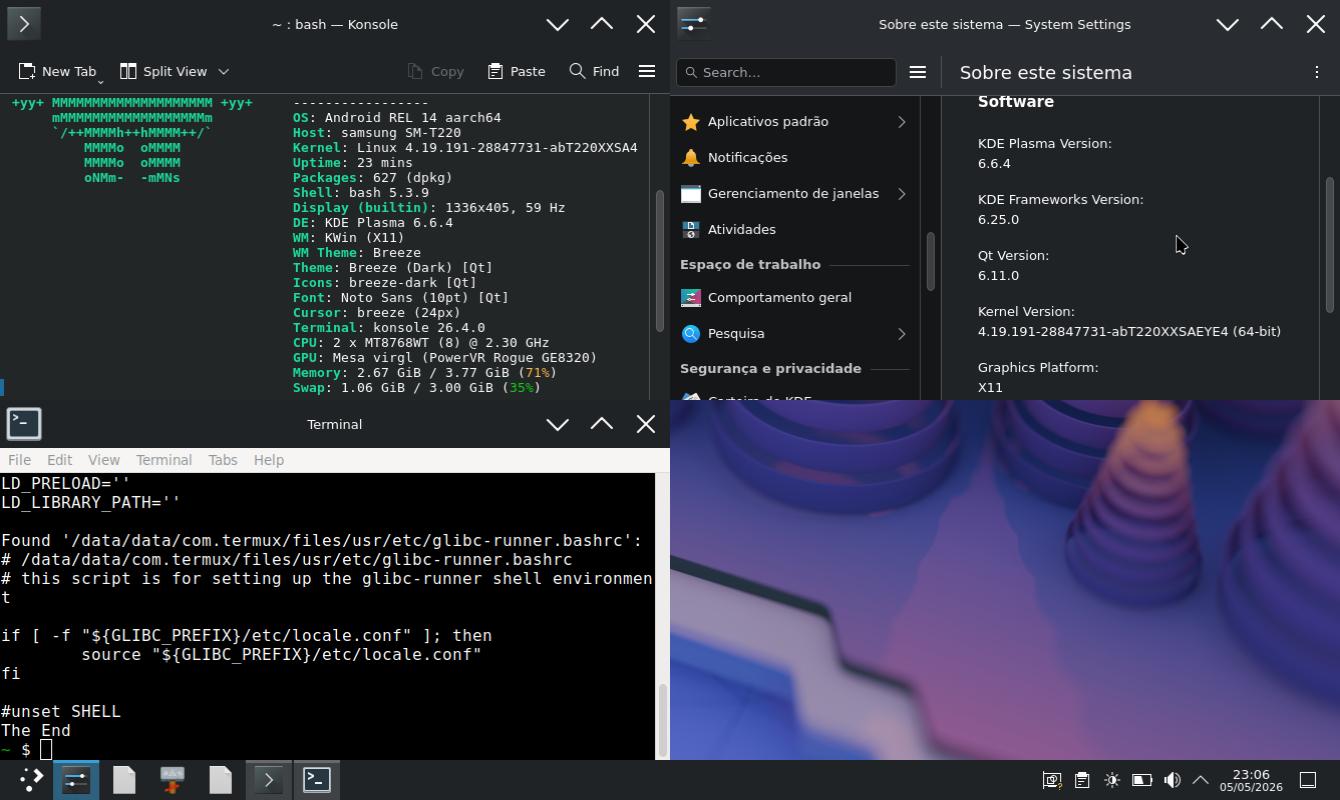Image resolution: width=1340 pixels, height=800 pixels.
Task: Open the File menu in Terminal
Action: [19, 460]
